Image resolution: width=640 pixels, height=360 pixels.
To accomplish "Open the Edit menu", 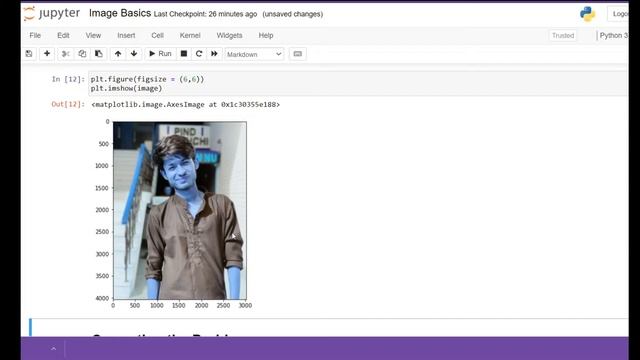I will tap(63, 36).
